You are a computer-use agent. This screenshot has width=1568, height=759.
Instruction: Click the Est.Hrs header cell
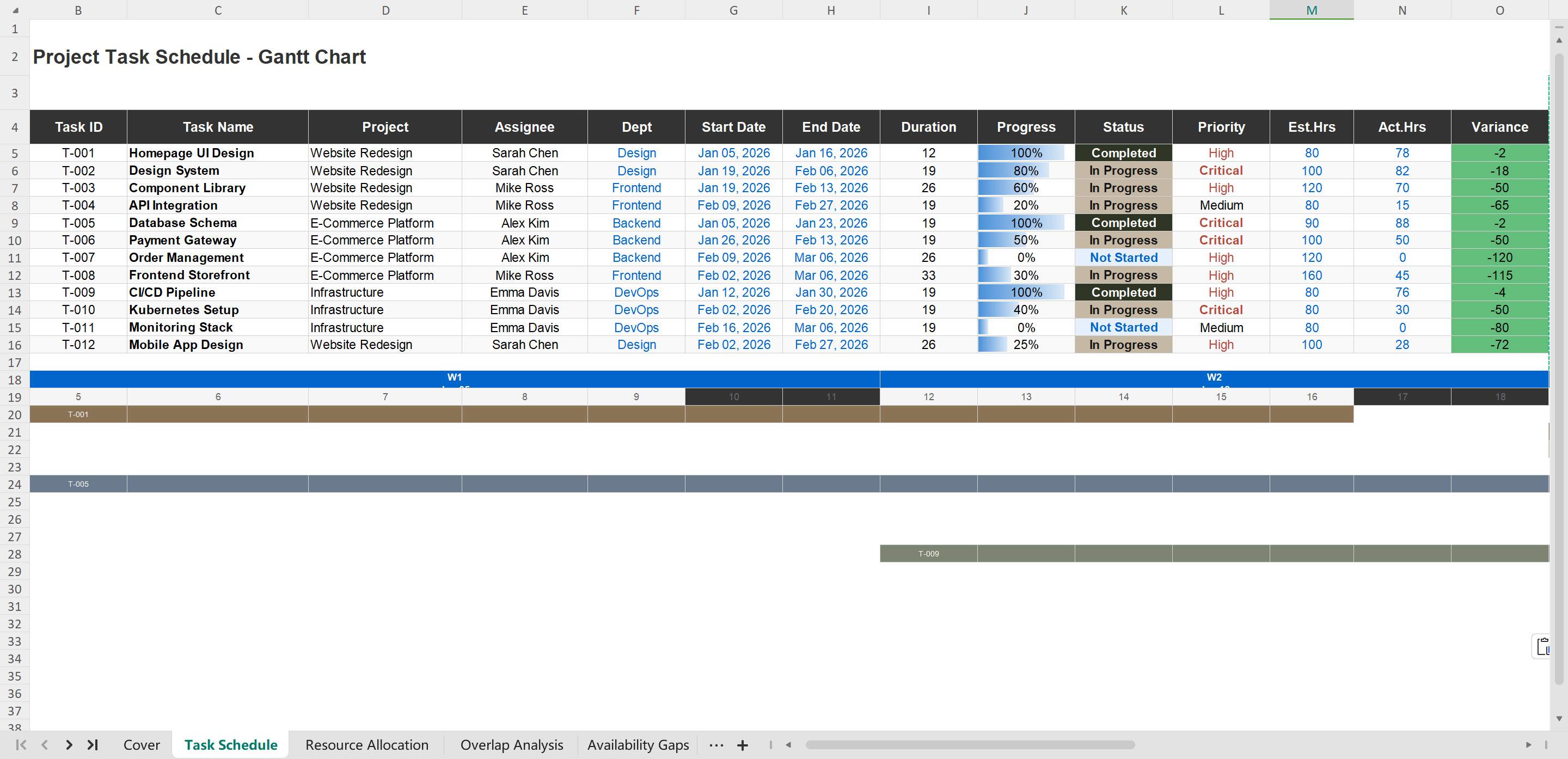pyautogui.click(x=1312, y=127)
